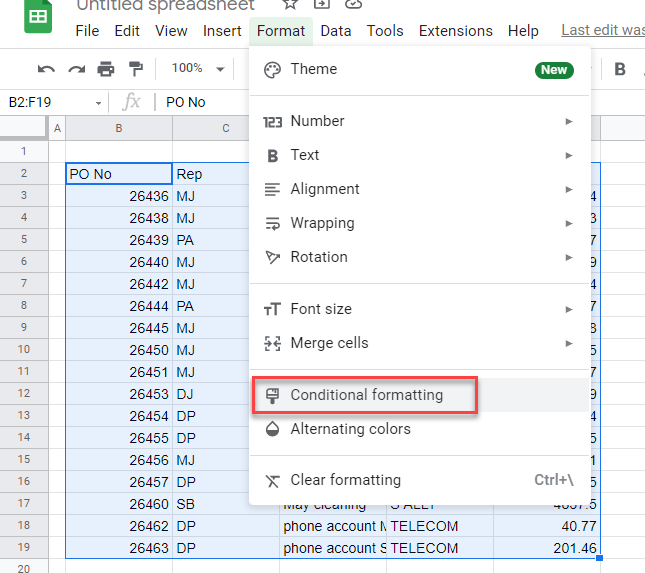Click the redo icon in toolbar
645x573 pixels.
76,69
